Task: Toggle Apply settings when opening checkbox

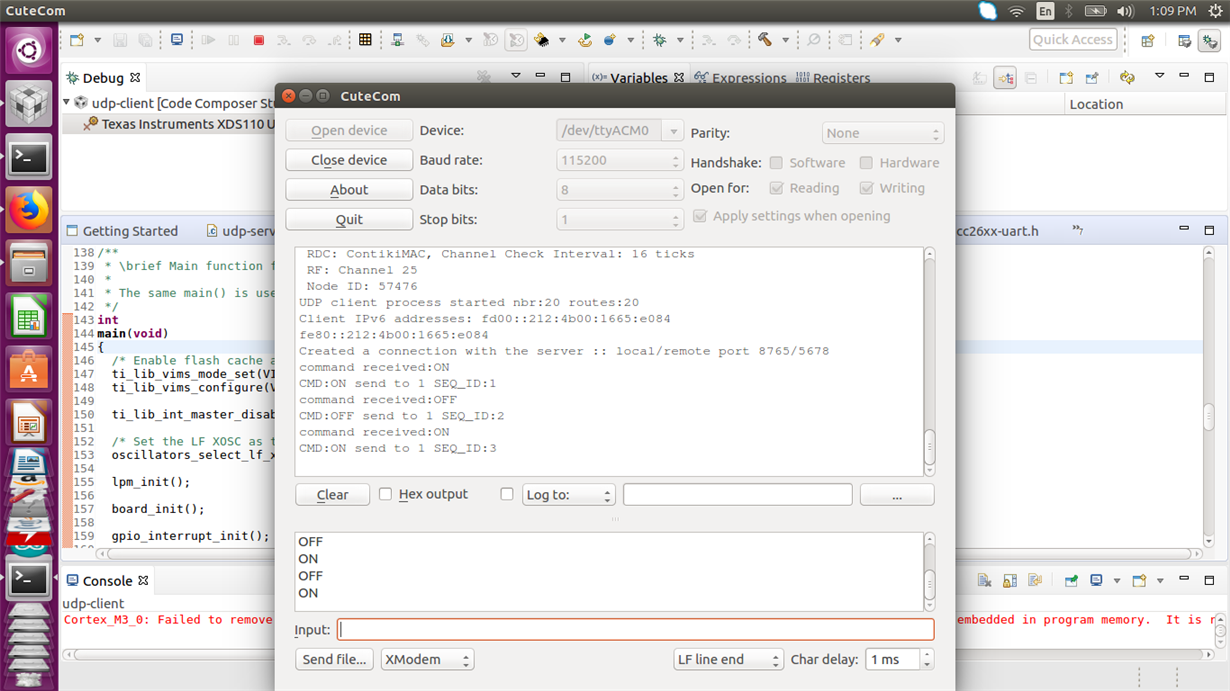Action: [700, 215]
